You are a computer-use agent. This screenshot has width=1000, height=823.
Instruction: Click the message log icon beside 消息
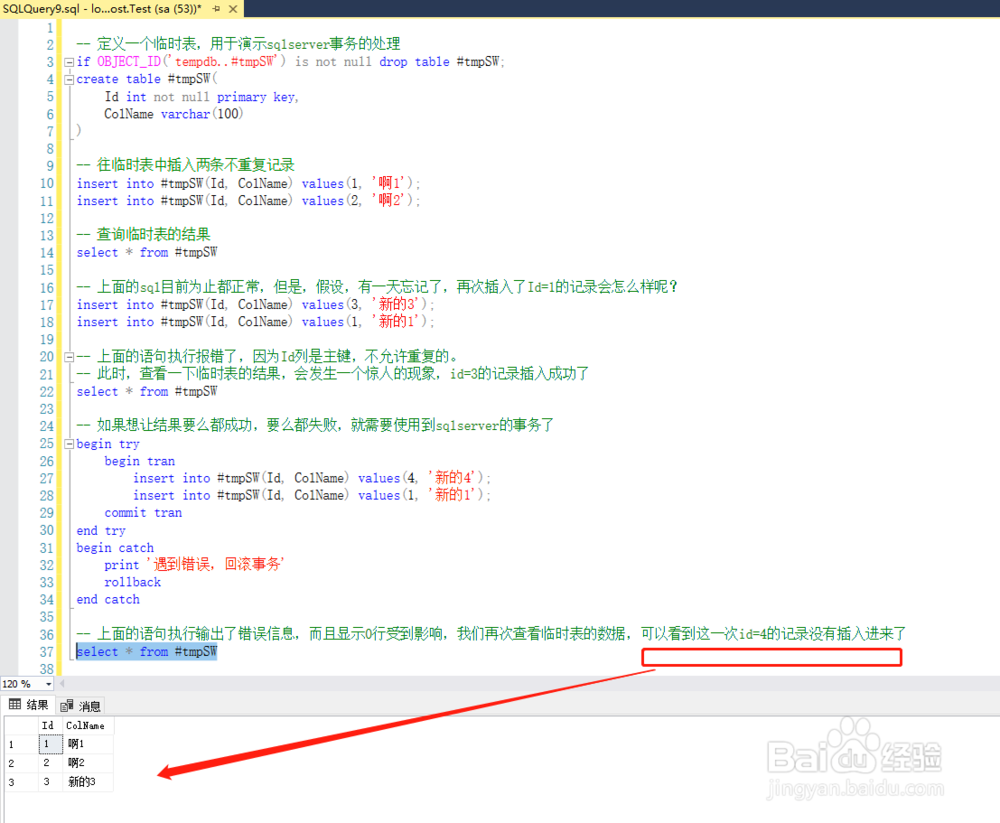pyautogui.click(x=65, y=706)
